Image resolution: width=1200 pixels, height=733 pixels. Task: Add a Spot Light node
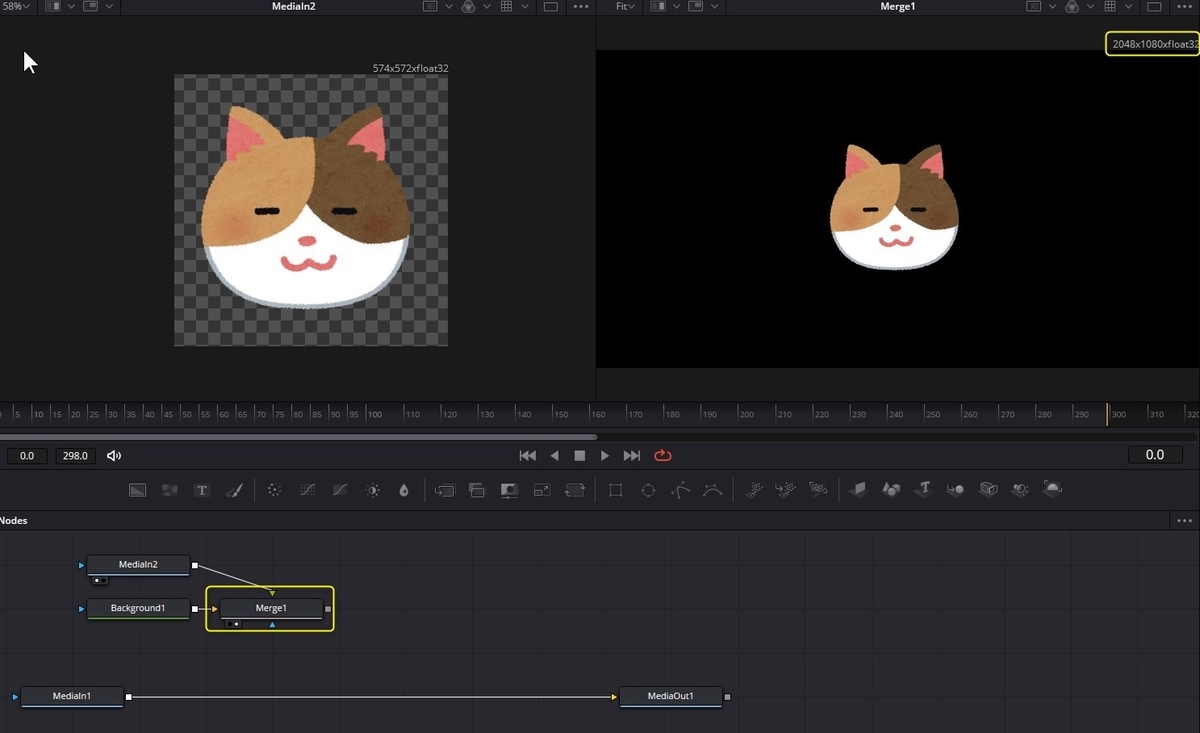pyautogui.click(x=1020, y=489)
